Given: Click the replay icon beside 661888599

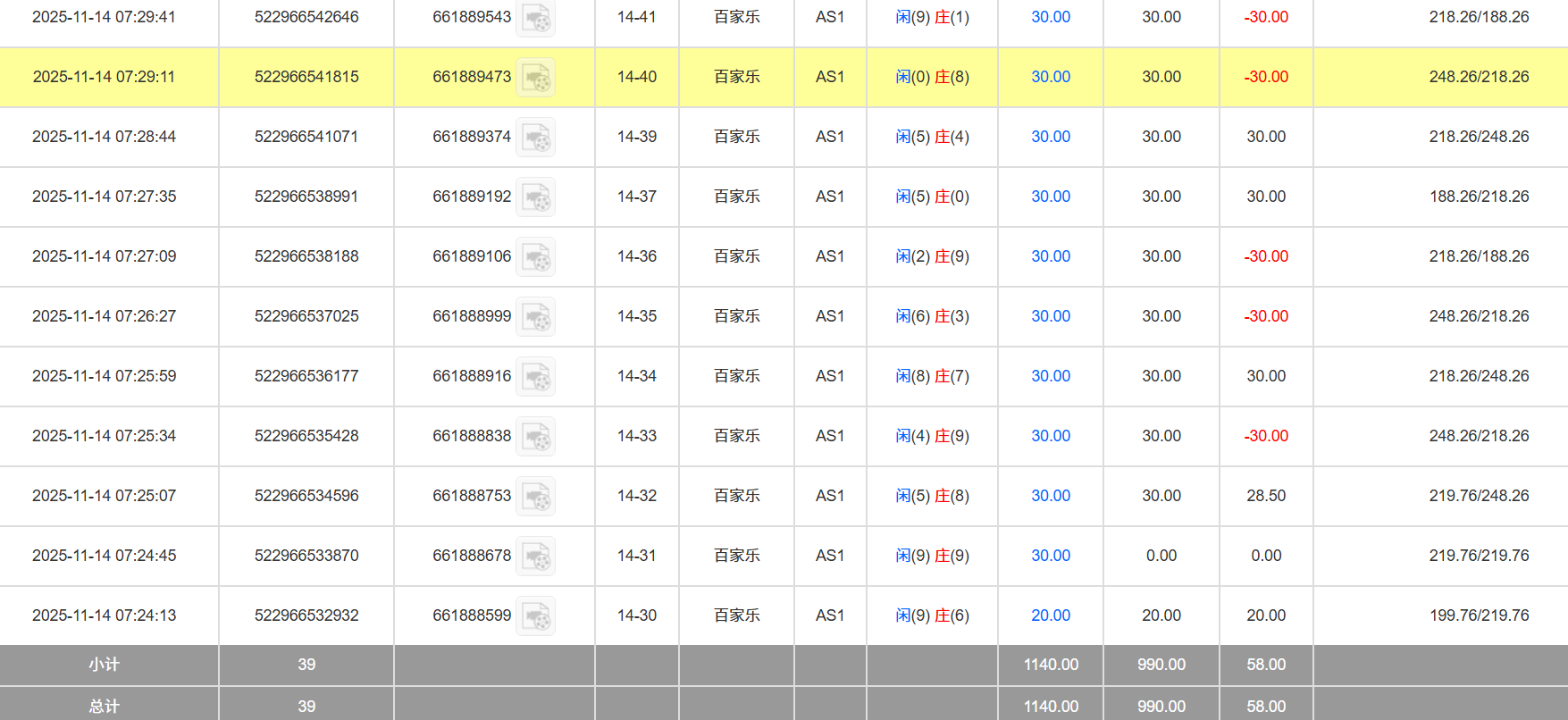Looking at the screenshot, I should [536, 616].
